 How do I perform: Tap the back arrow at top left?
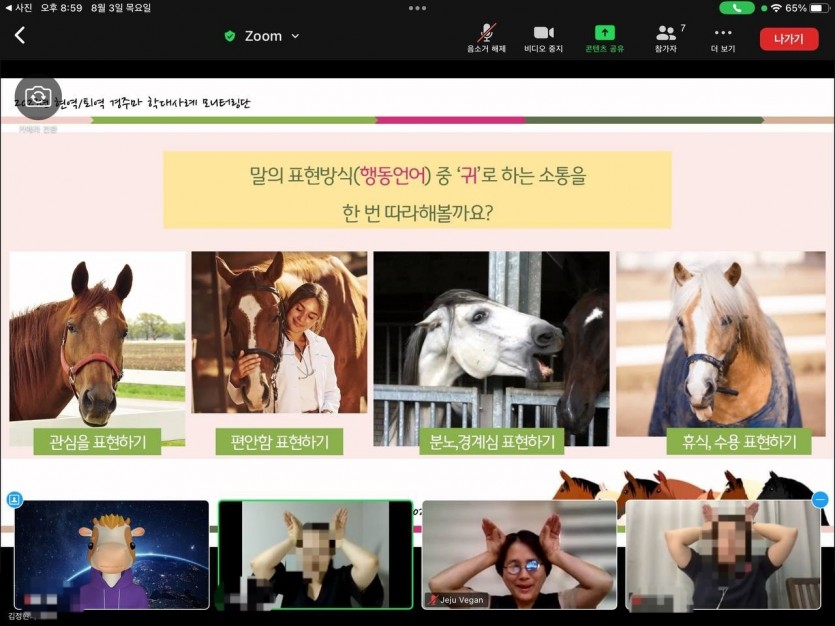pyautogui.click(x=20, y=36)
